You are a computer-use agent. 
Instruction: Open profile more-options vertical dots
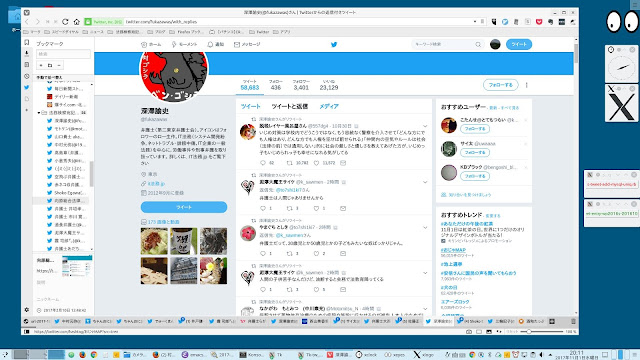click(527, 85)
